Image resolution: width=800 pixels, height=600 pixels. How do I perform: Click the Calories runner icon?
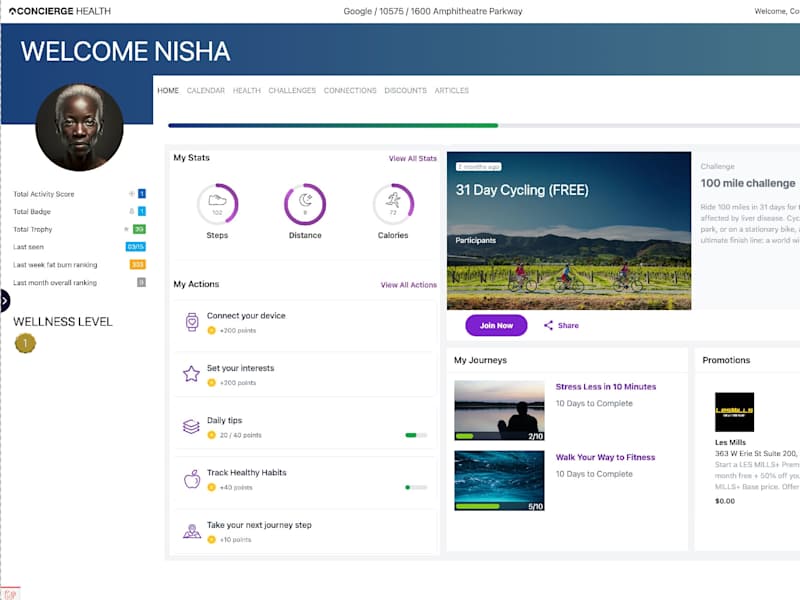click(393, 199)
